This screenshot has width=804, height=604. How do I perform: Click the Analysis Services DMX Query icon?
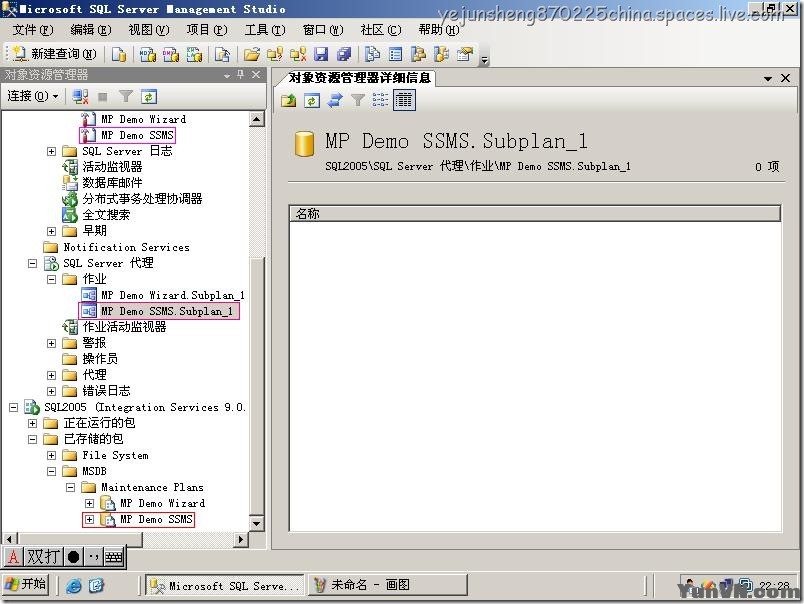tap(171, 54)
